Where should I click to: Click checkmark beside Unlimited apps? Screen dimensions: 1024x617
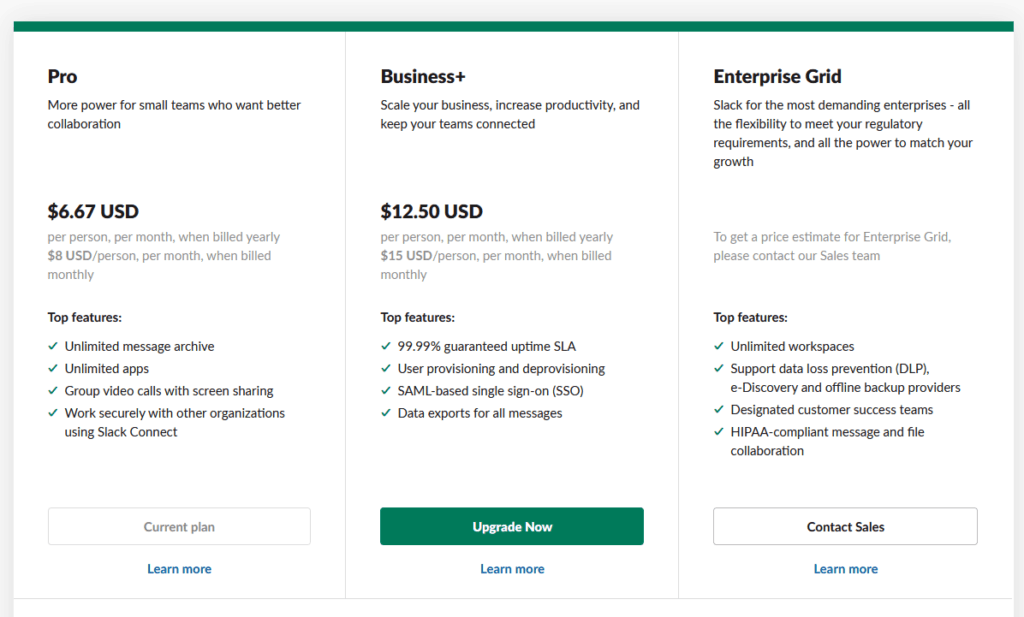pos(53,368)
